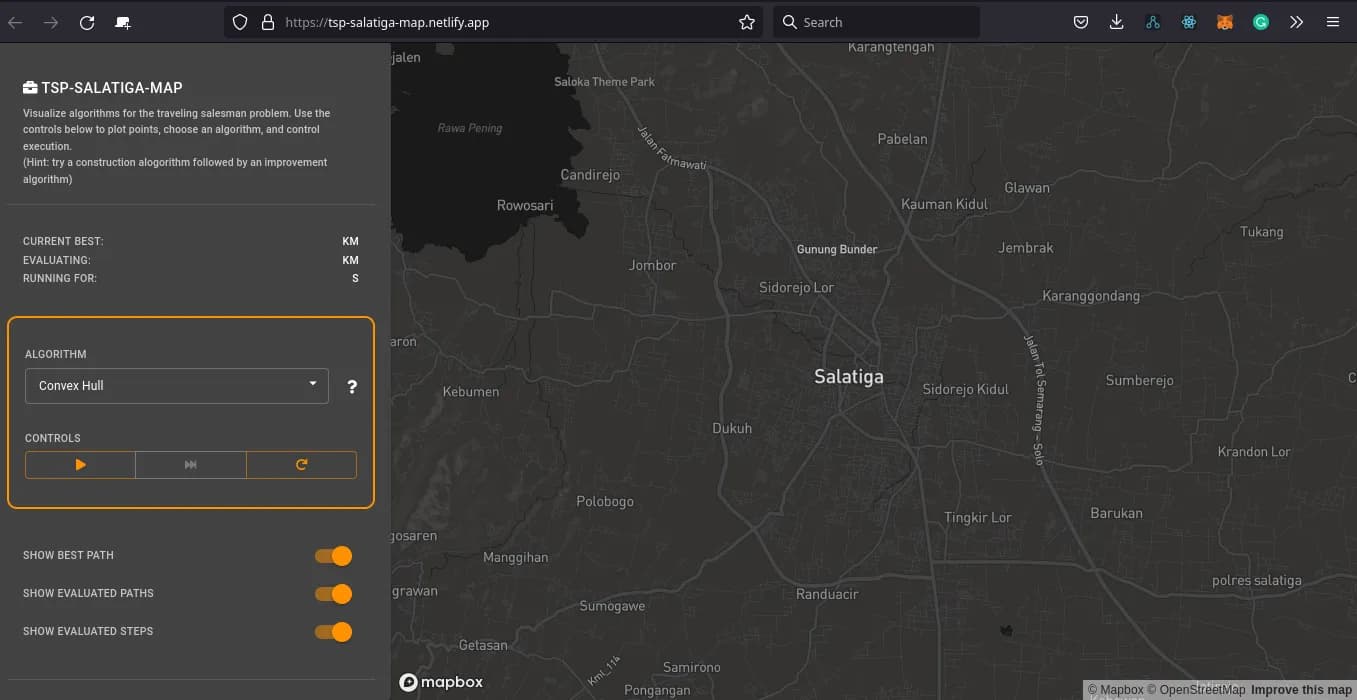Bookmark this page with the star
The width and height of the screenshot is (1357, 700).
[x=746, y=22]
